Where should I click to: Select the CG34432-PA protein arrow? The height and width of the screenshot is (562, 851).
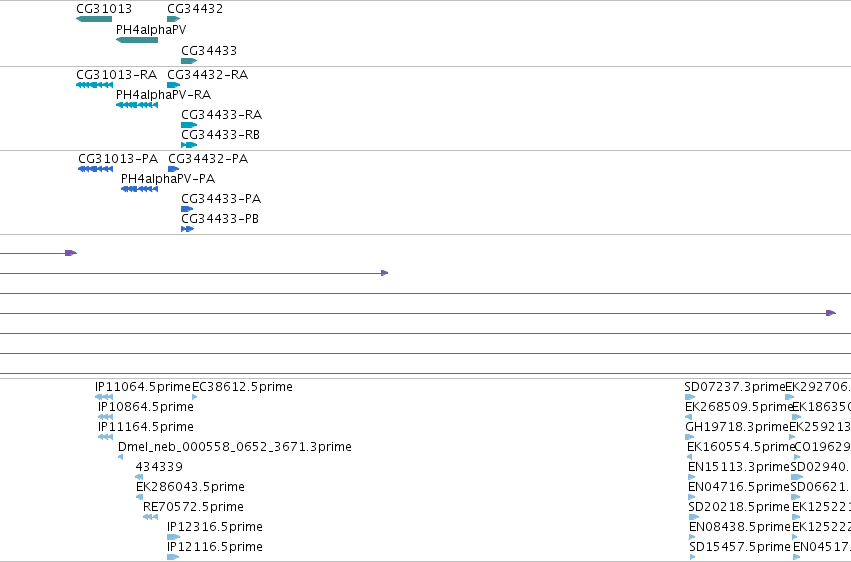174,169
